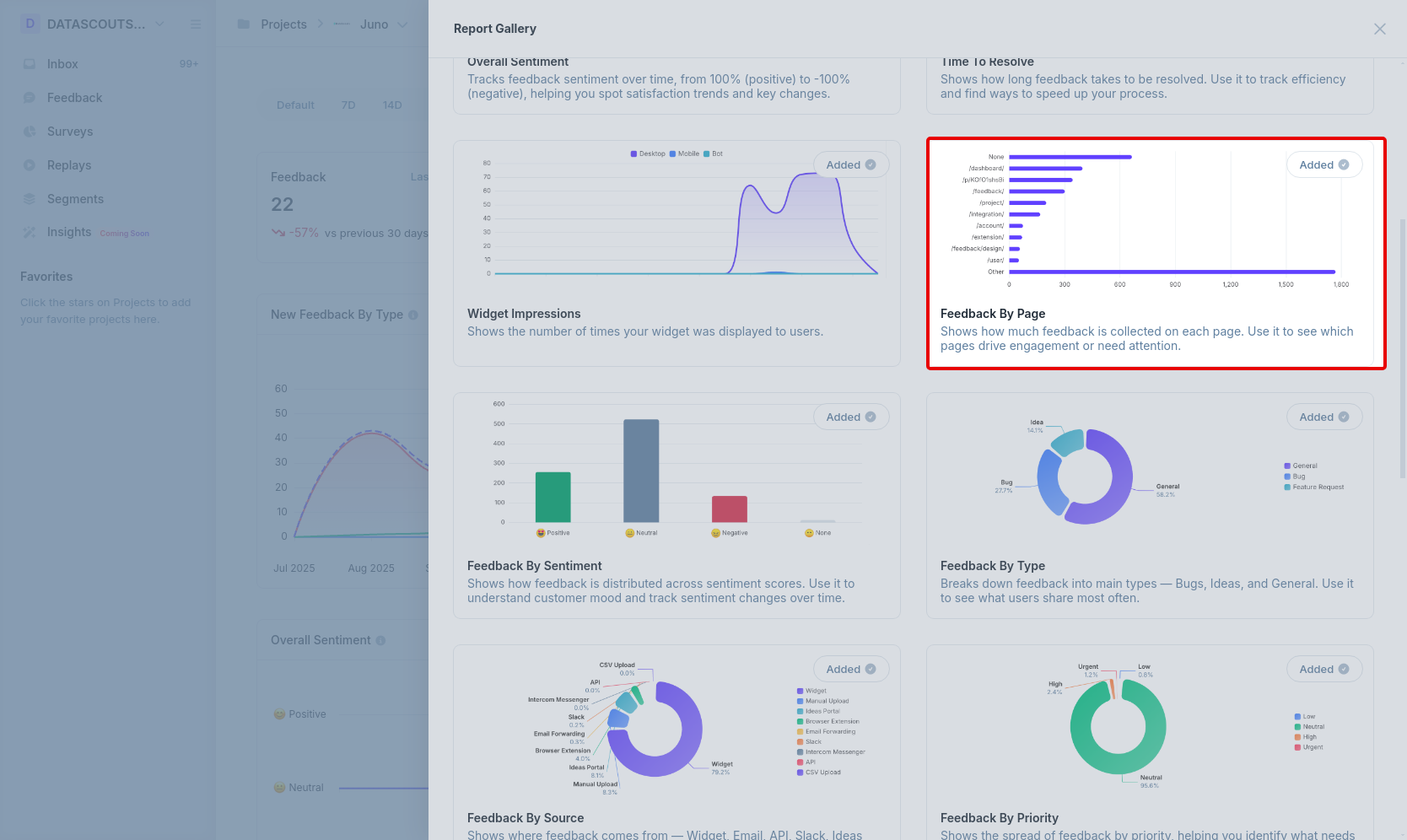Click the Manual Upload legend entry

coord(822,701)
